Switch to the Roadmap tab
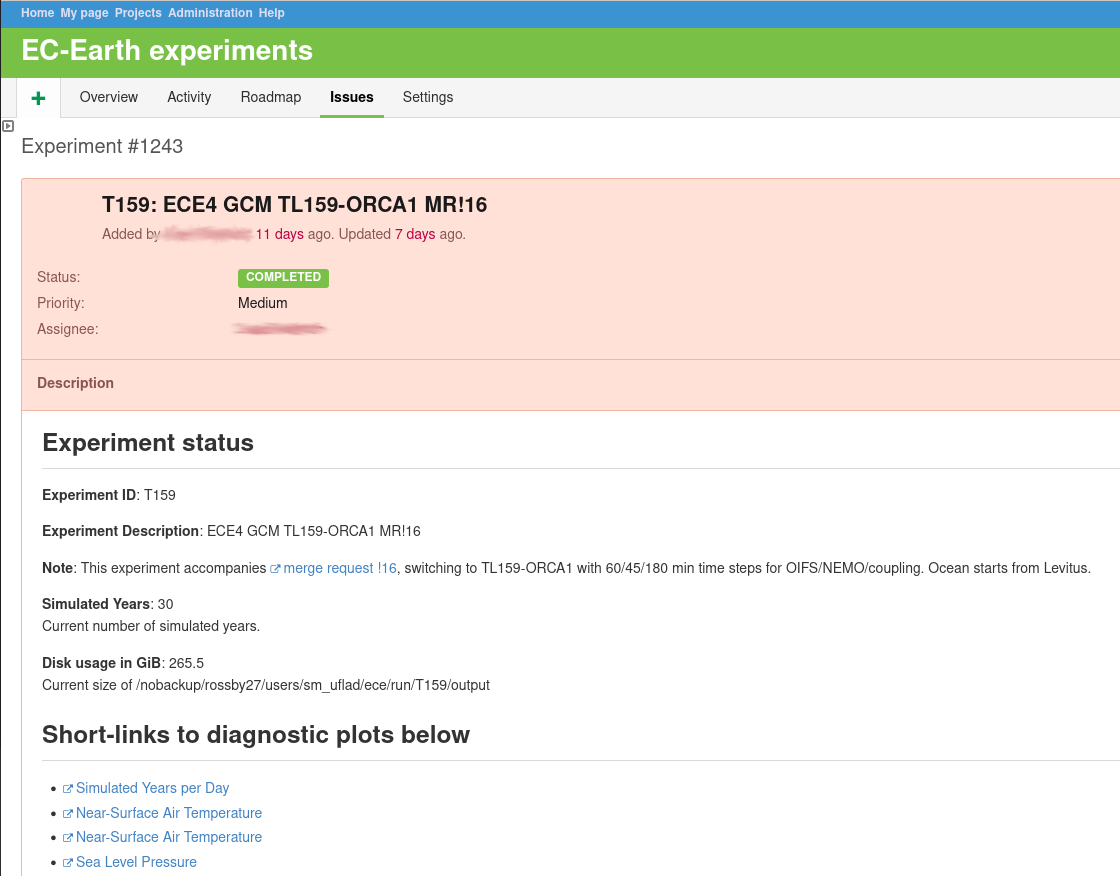Image resolution: width=1120 pixels, height=876 pixels. click(271, 97)
